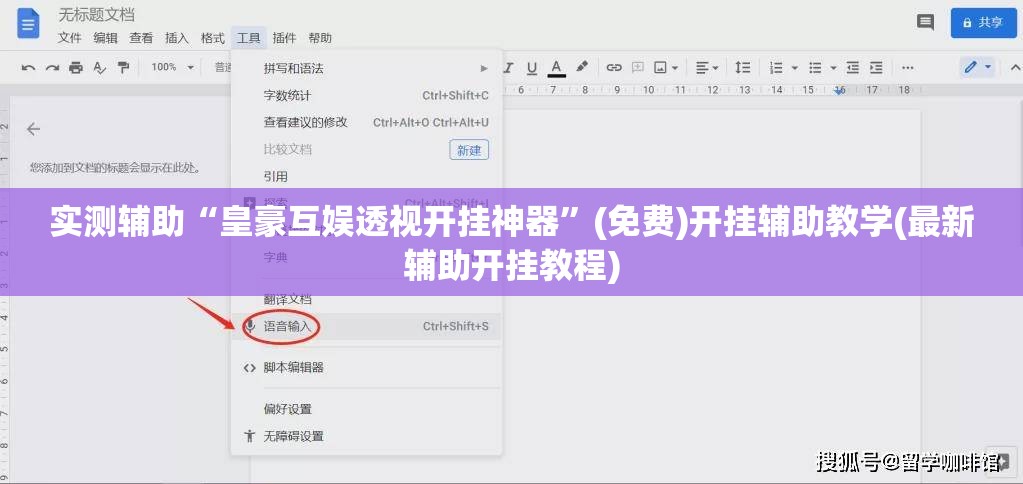This screenshot has height=484, width=1023.
Task: Click the spell check icon
Action: pyautogui.click(x=99, y=67)
